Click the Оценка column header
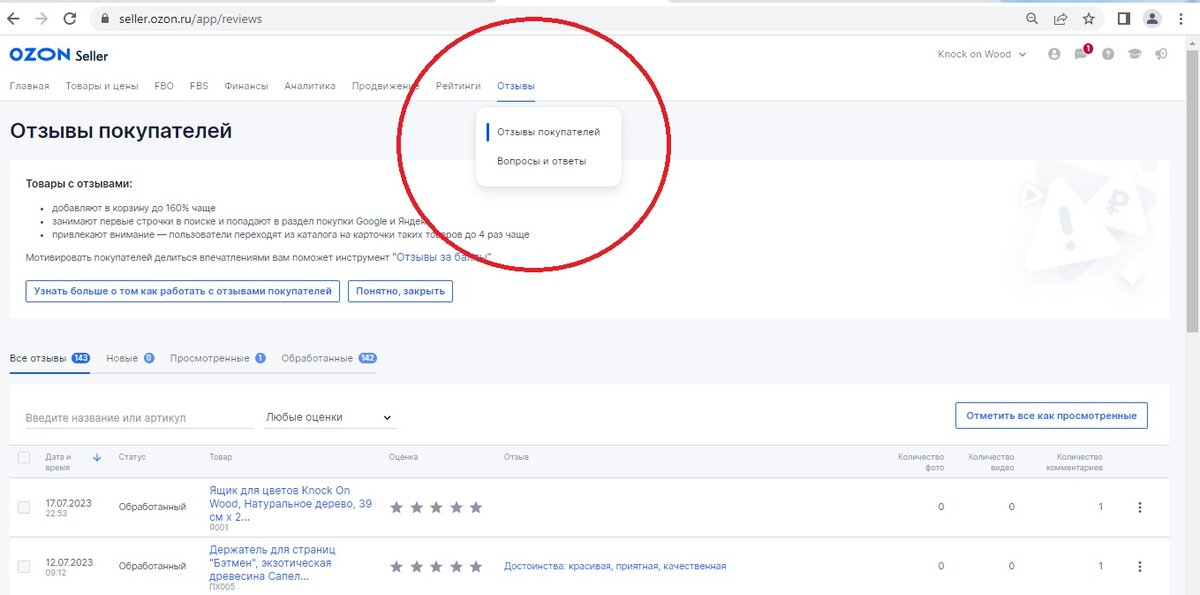Image resolution: width=1200 pixels, height=595 pixels. [x=404, y=457]
